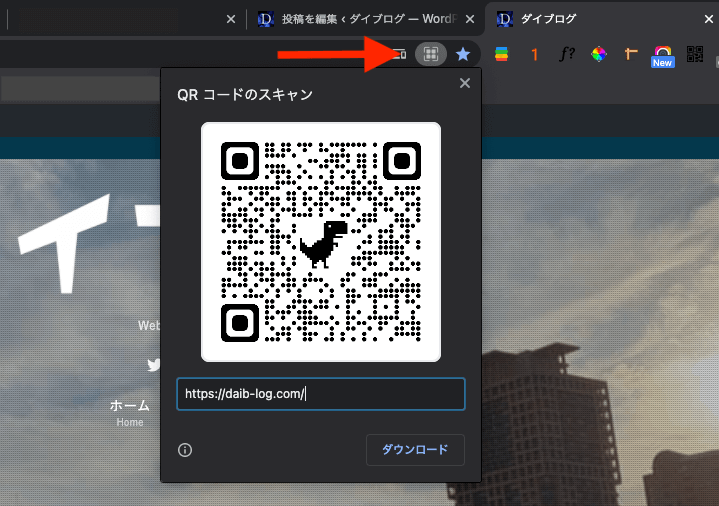Close the ダイブログ tab
719x506 pixels.
coord(708,19)
